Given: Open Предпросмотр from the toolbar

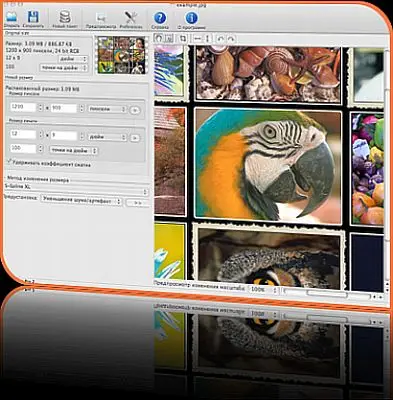Looking at the screenshot, I should click(x=101, y=21).
